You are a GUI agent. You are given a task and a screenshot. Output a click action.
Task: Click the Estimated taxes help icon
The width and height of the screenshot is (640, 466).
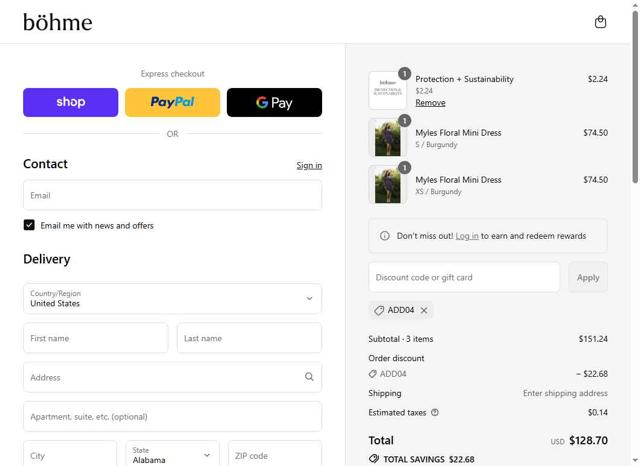(435, 413)
